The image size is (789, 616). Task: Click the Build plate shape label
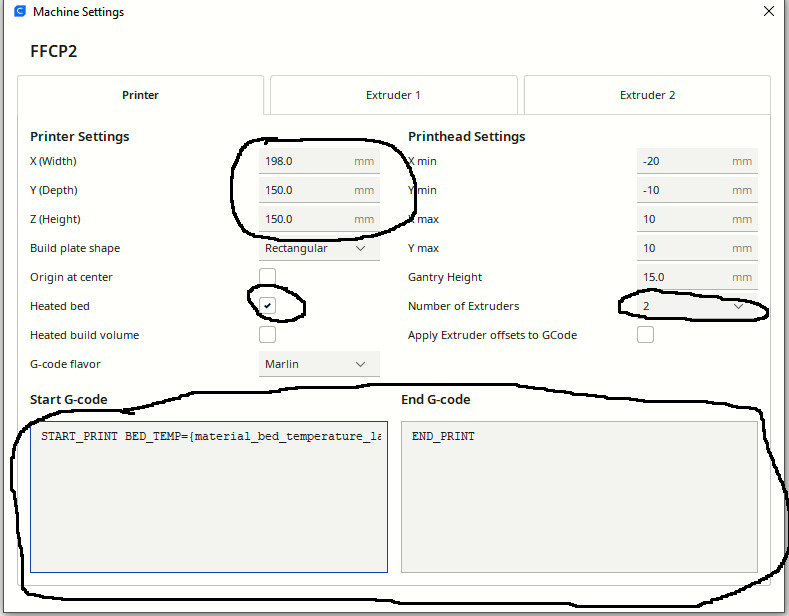pos(75,248)
